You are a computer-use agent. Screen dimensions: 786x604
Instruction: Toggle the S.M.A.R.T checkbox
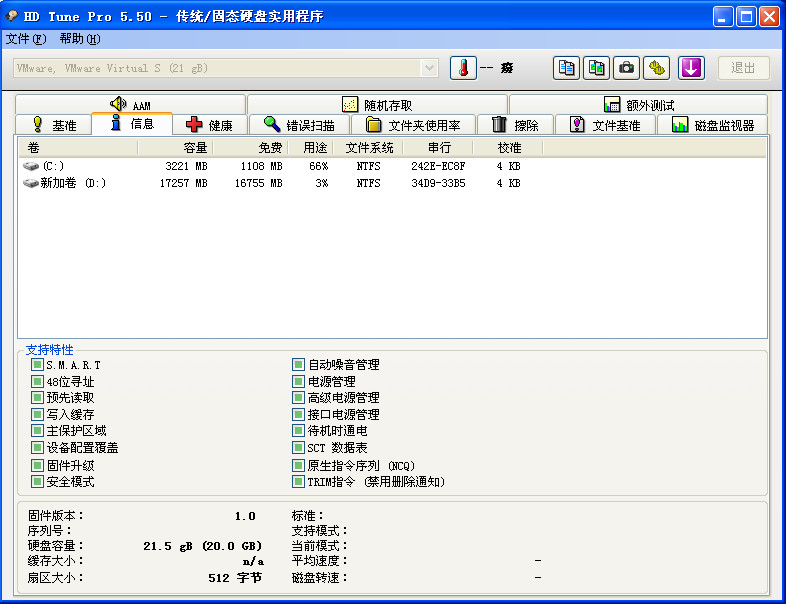point(37,364)
